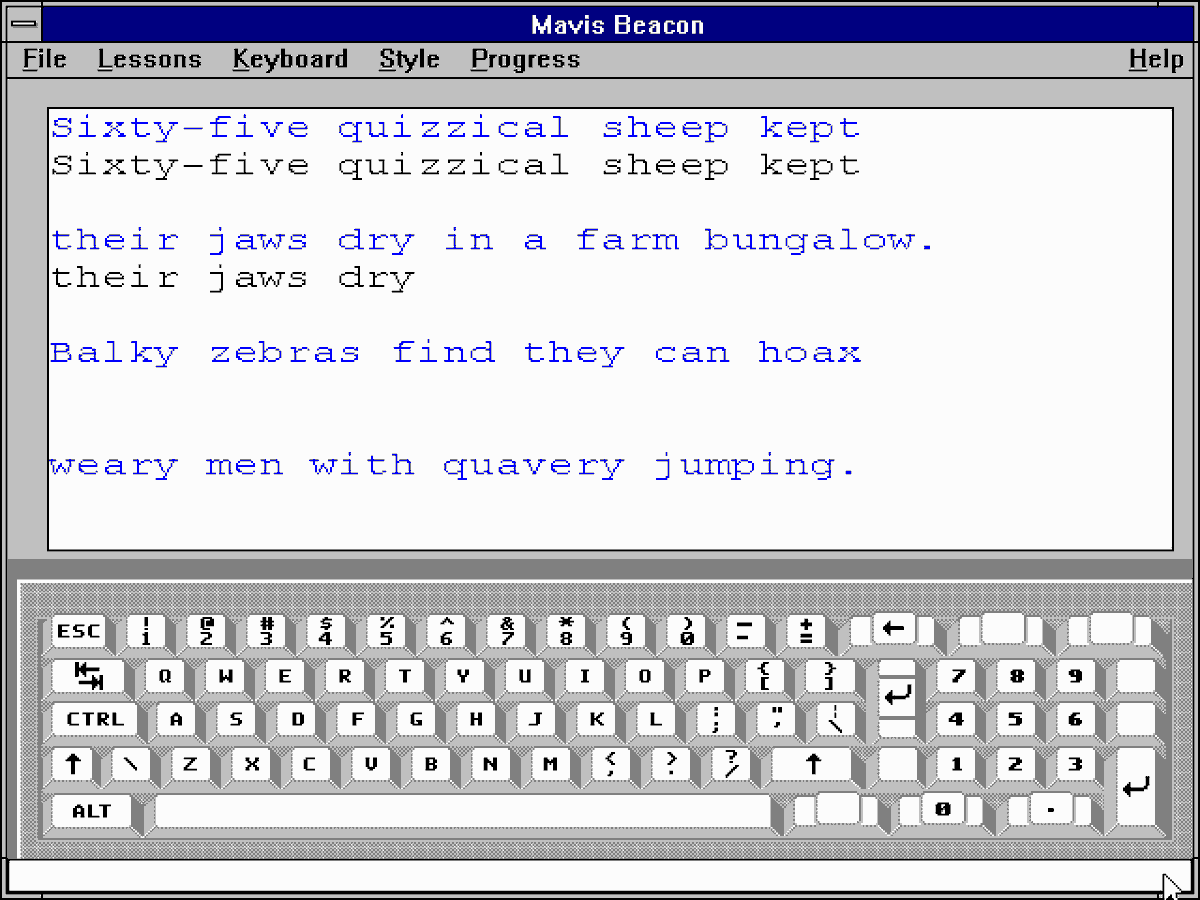
Task: Click the 4 and dollar sign key
Action: tap(326, 631)
